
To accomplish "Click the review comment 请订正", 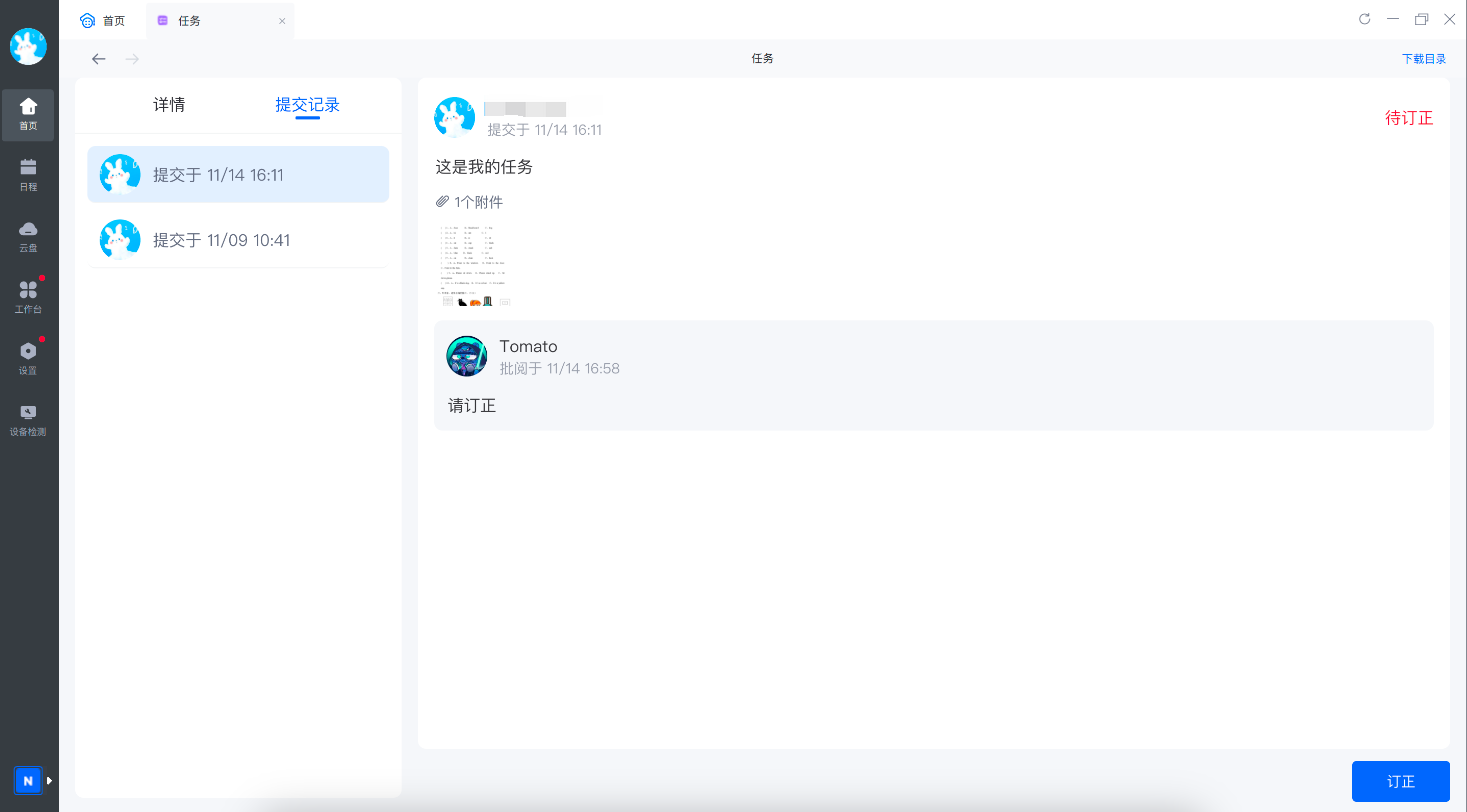I will pos(472,406).
